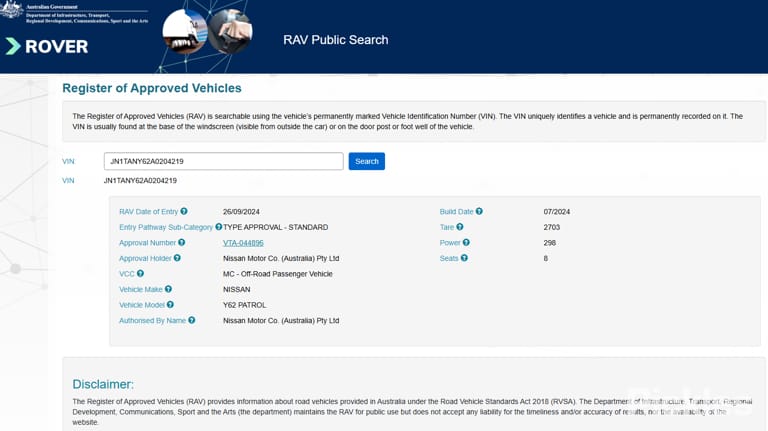
Task: Click the MC - Off-Road Passenger Vehicle value
Action: (278, 274)
